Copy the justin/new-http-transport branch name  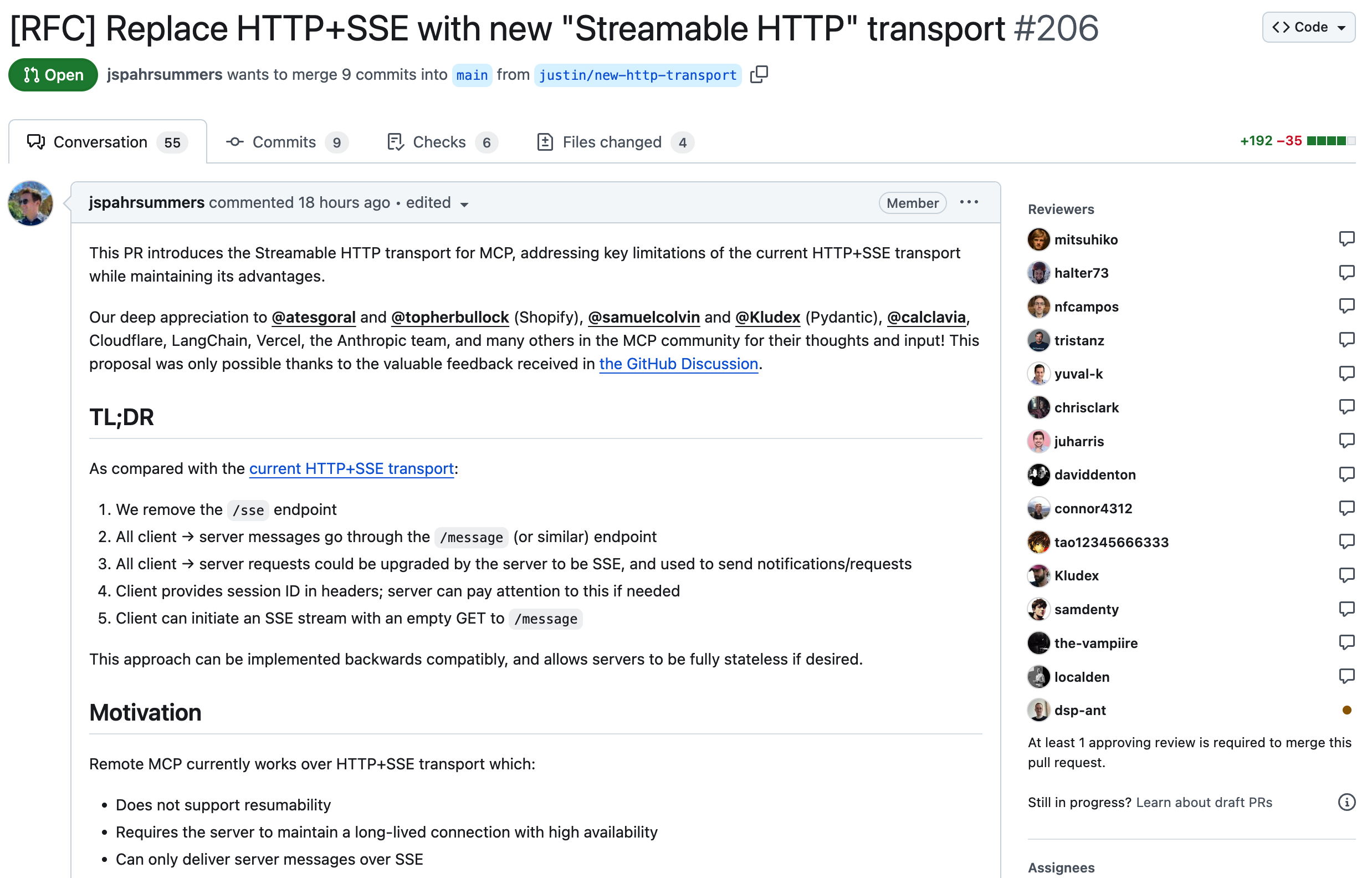pyautogui.click(x=759, y=75)
